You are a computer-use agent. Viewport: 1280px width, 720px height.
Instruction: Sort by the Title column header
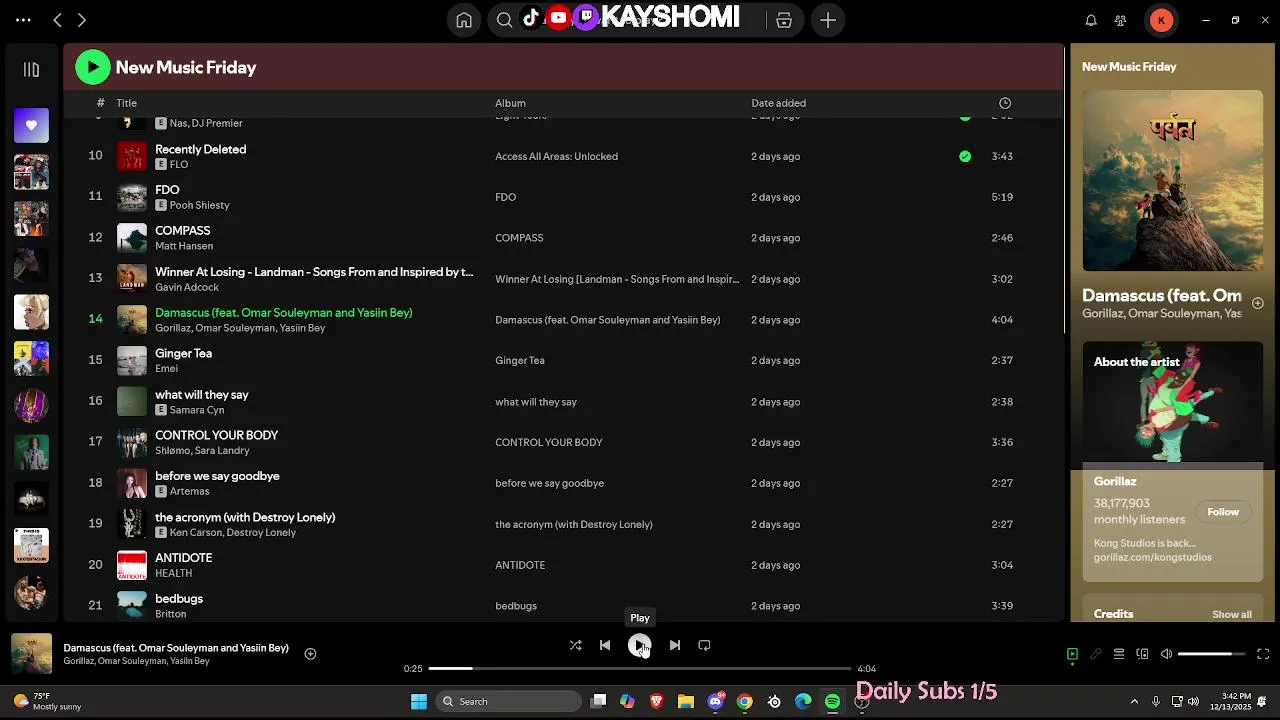(x=126, y=103)
